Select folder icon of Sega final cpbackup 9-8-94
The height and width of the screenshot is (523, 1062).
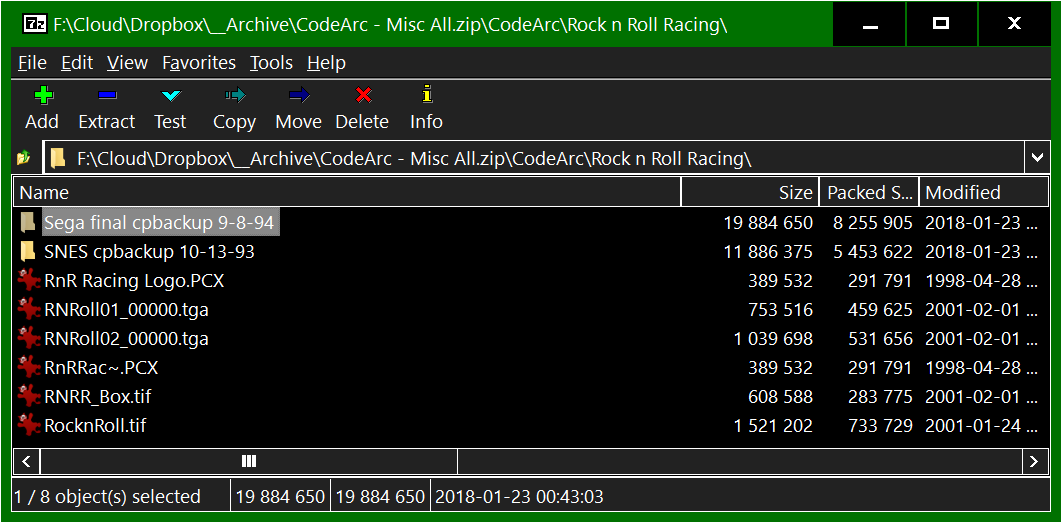pyautogui.click(x=28, y=222)
